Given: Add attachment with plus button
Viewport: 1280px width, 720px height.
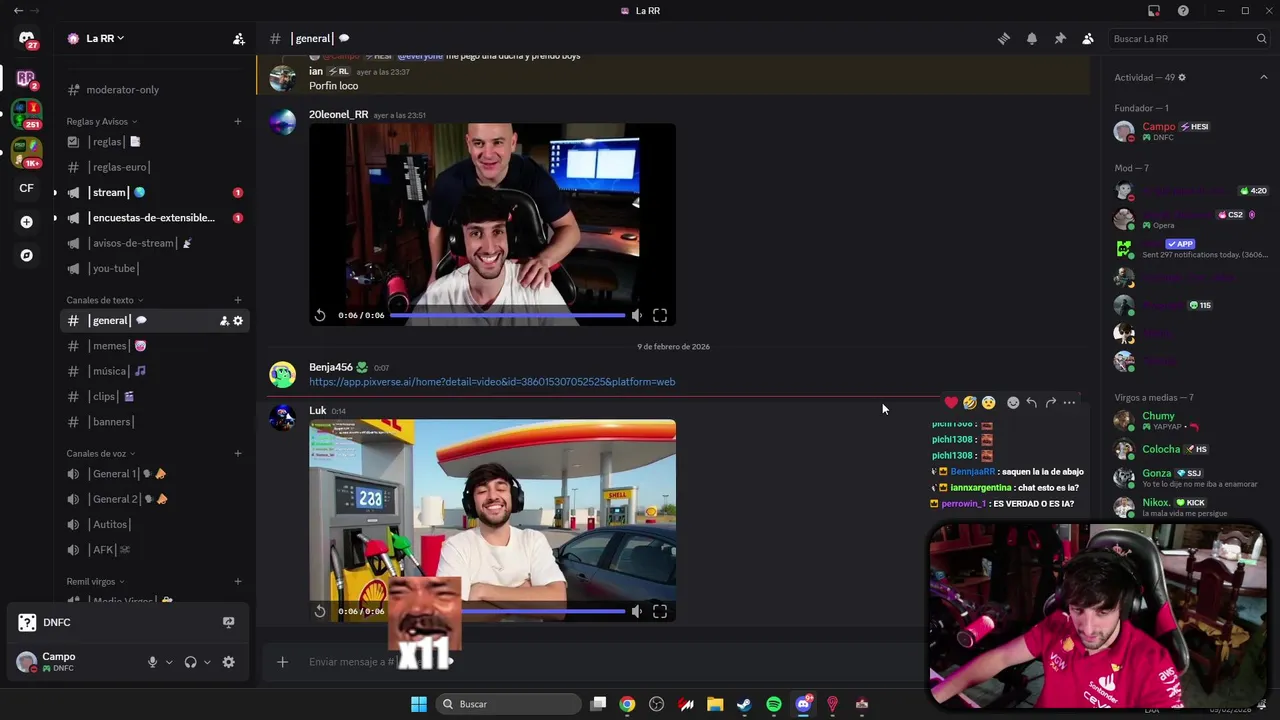Looking at the screenshot, I should [282, 662].
